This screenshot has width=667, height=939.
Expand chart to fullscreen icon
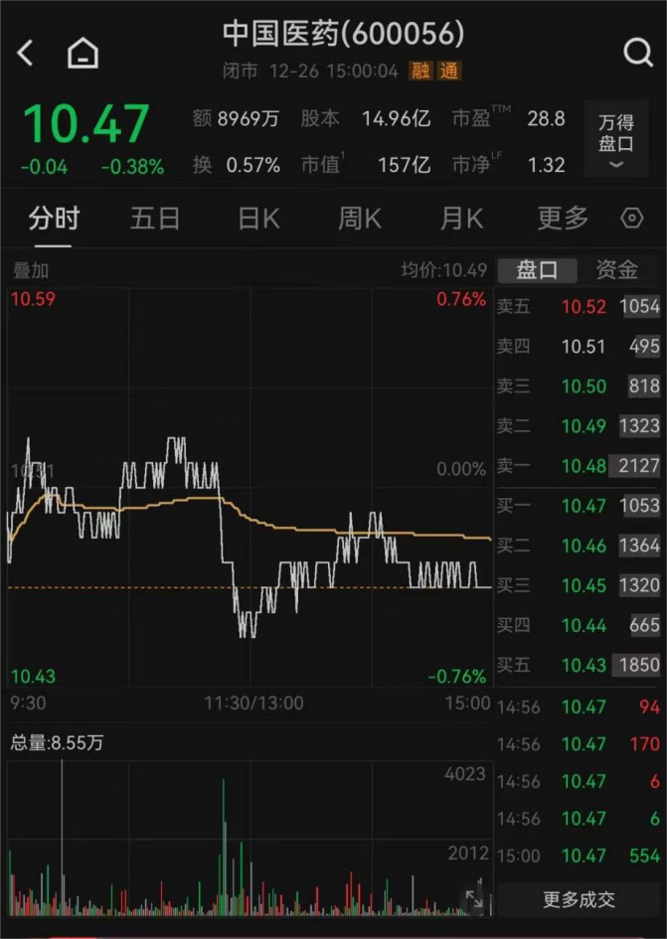click(x=474, y=900)
